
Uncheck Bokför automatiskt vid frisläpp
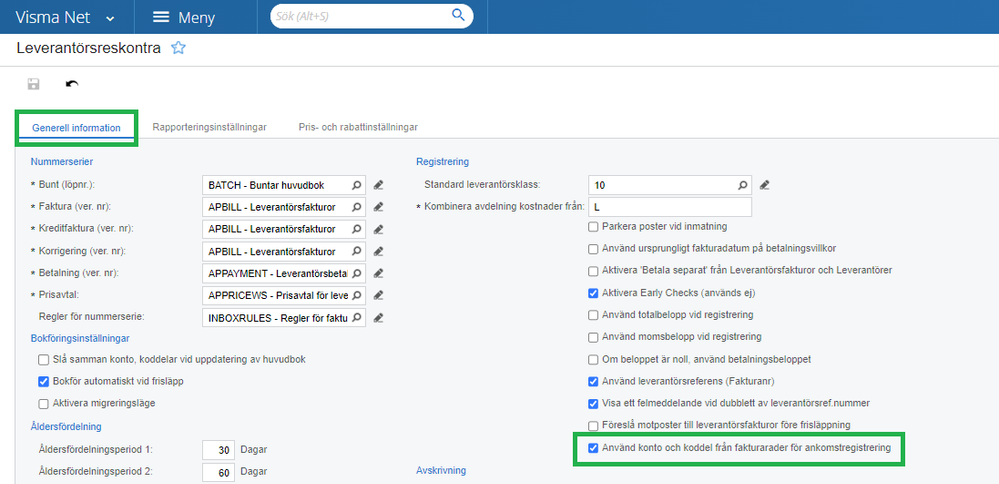click(43, 381)
